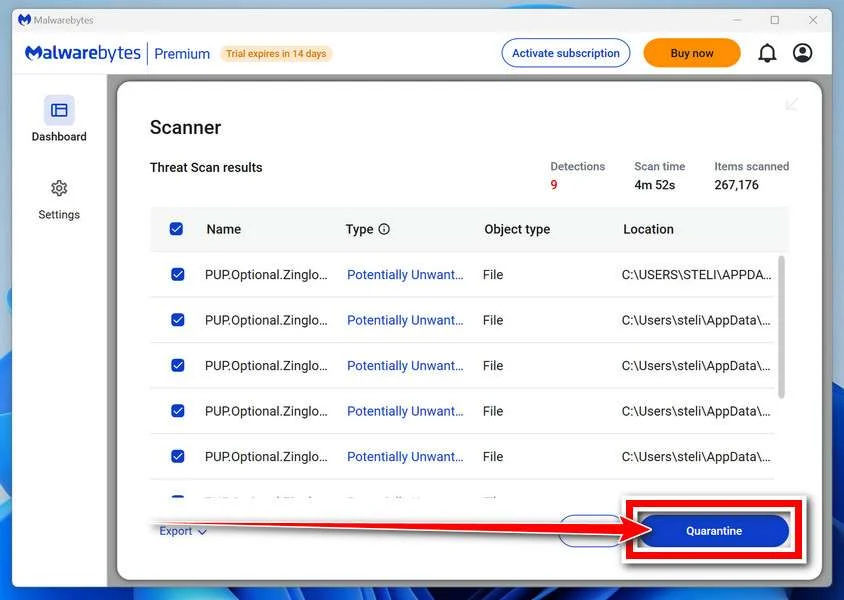
Task: Click the Malwarebytes title bar app icon
Action: tap(24, 20)
